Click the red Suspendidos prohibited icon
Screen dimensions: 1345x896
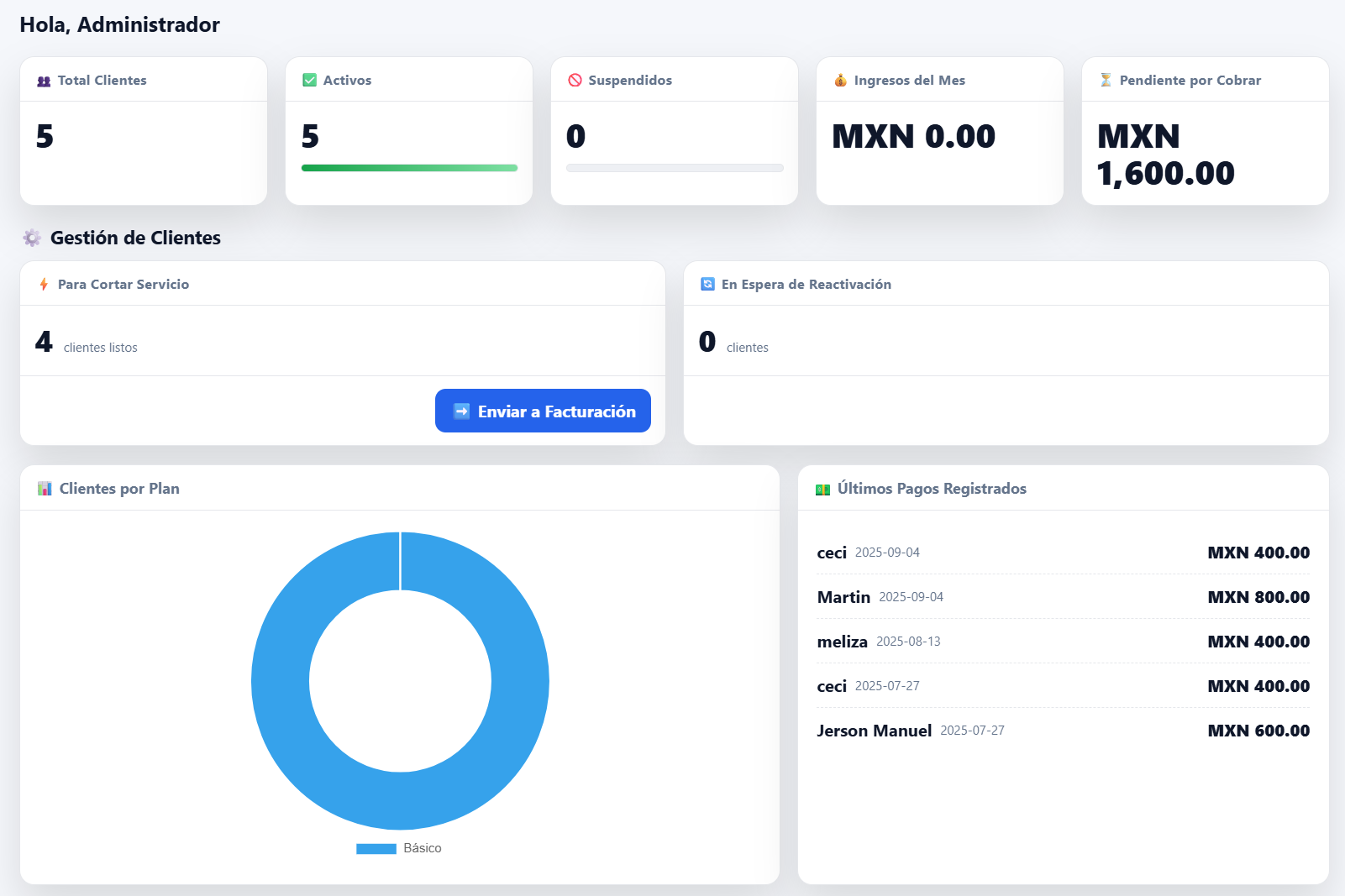[575, 81]
